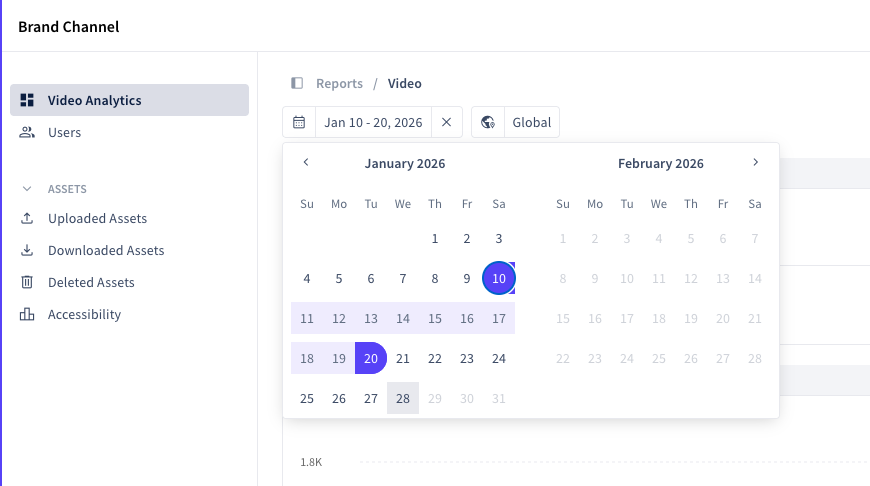Click the Video Analytics dashboard icon
Image resolution: width=870 pixels, height=486 pixels.
(x=27, y=100)
